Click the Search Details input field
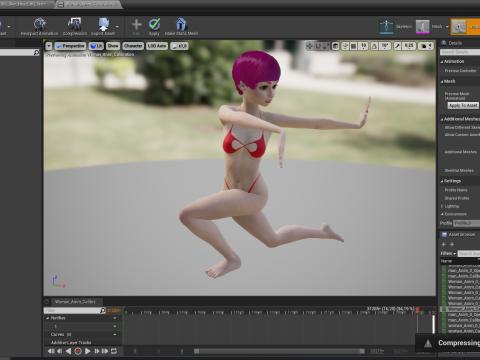Screen dimensions: 480x360 (x=460, y=52)
